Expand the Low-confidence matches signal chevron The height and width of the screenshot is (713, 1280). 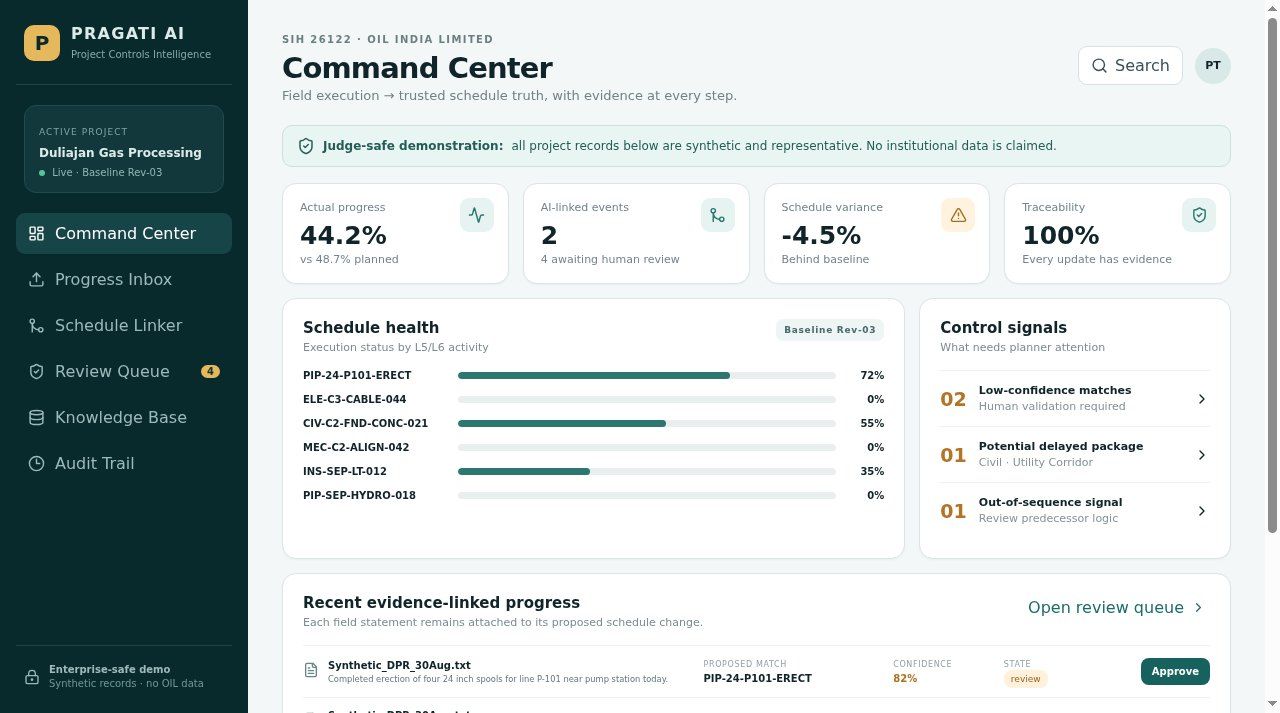coord(1201,399)
